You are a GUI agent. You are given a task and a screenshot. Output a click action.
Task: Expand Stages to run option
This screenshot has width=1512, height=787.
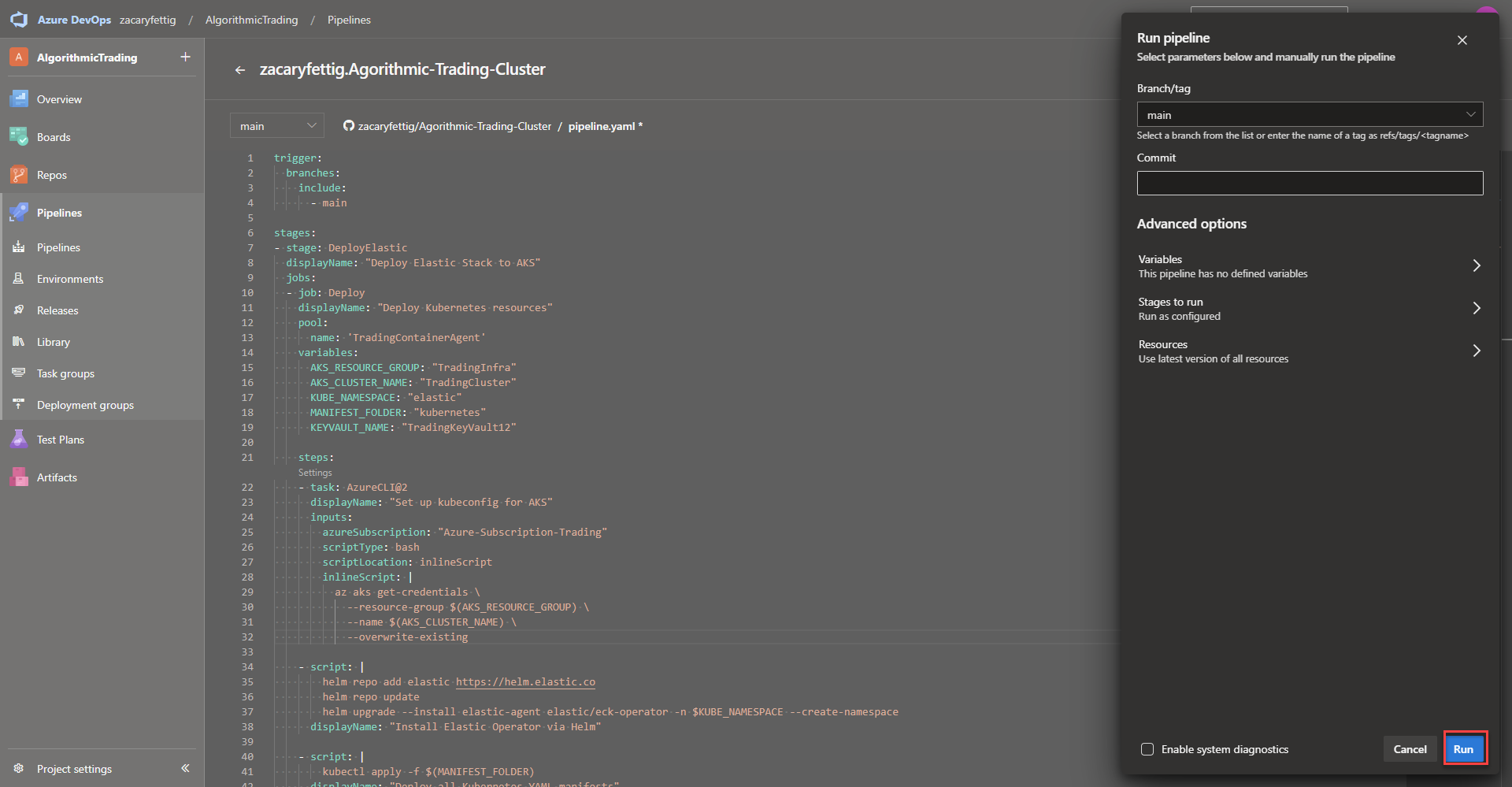click(1309, 309)
